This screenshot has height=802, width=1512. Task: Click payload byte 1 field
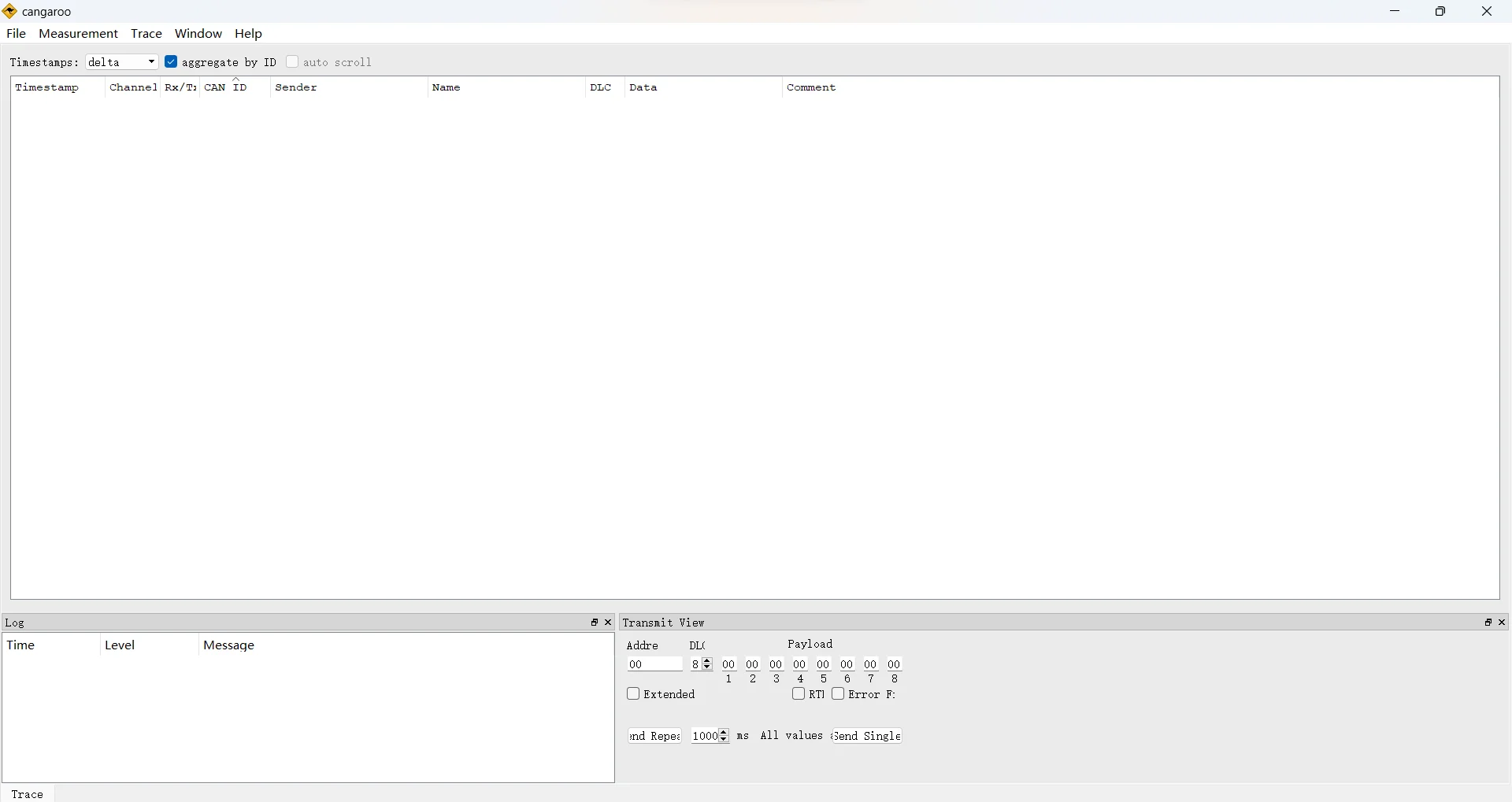pyautogui.click(x=729, y=664)
